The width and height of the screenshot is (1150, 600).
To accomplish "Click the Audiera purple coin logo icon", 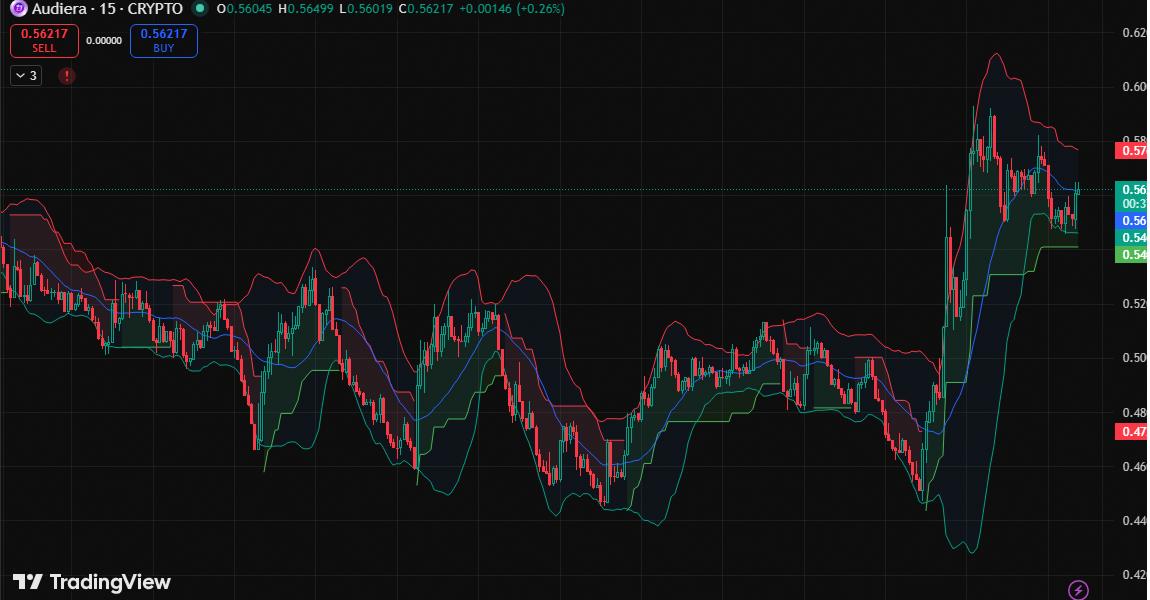I will 19,9.
